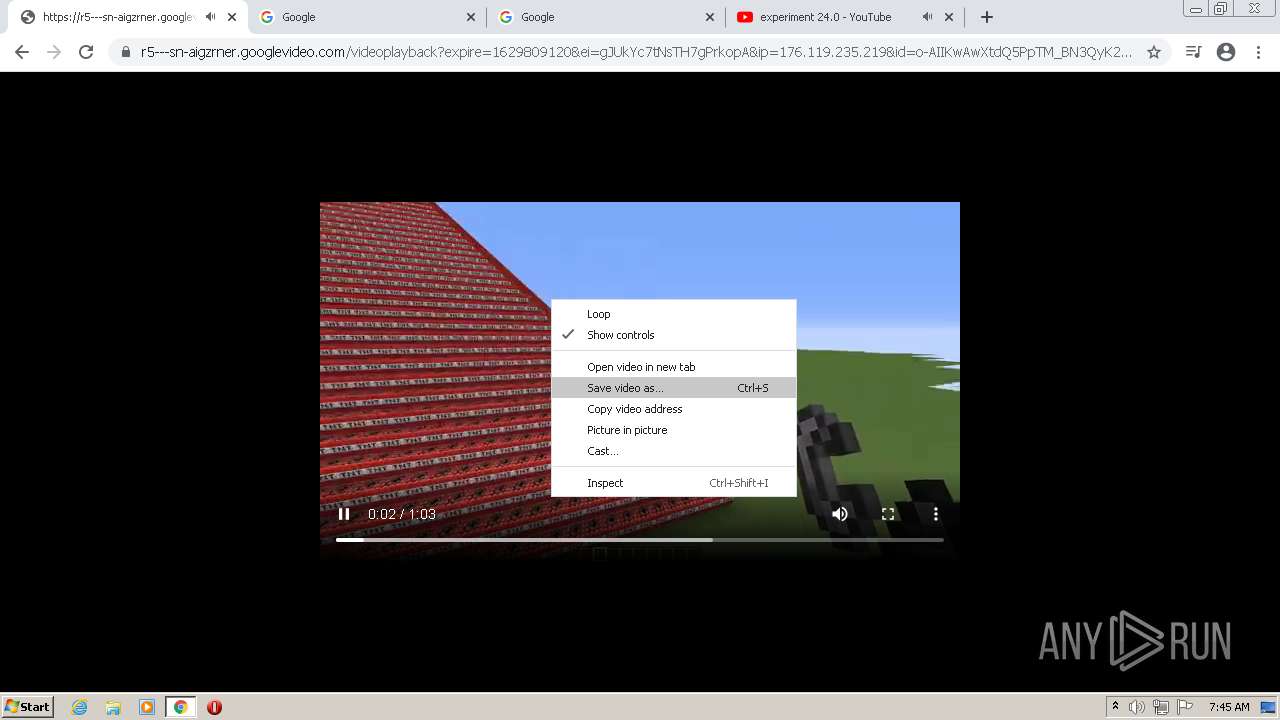Click the browser forward arrow
Image resolution: width=1280 pixels, height=720 pixels.
[54, 52]
